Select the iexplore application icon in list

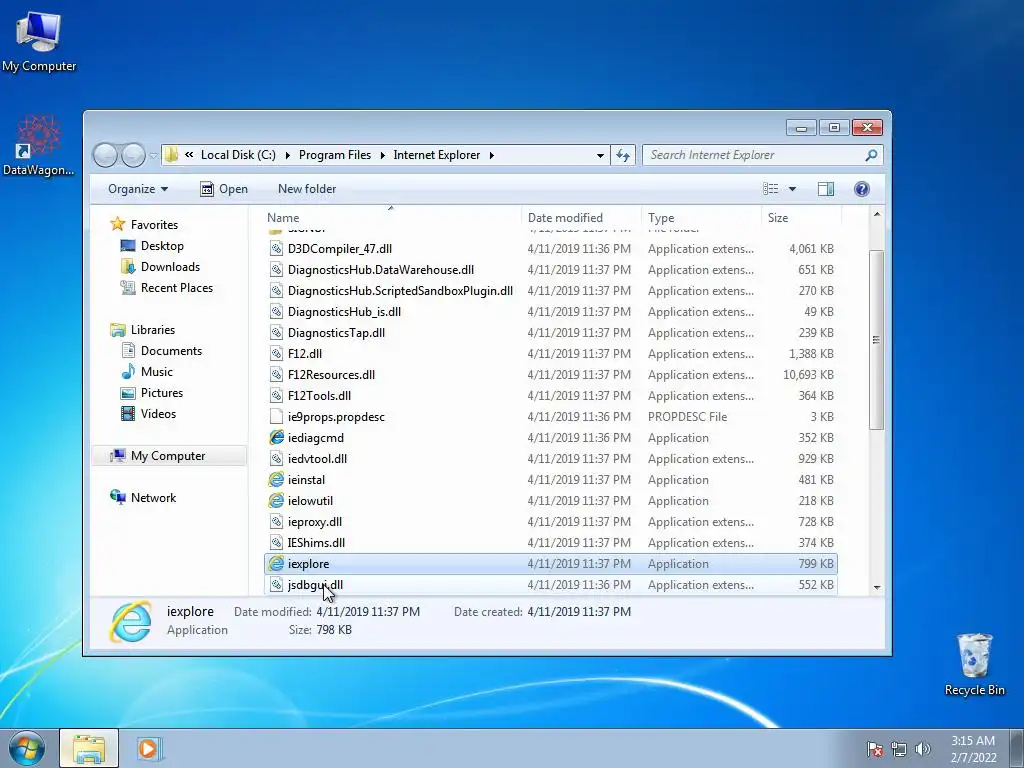coord(277,564)
